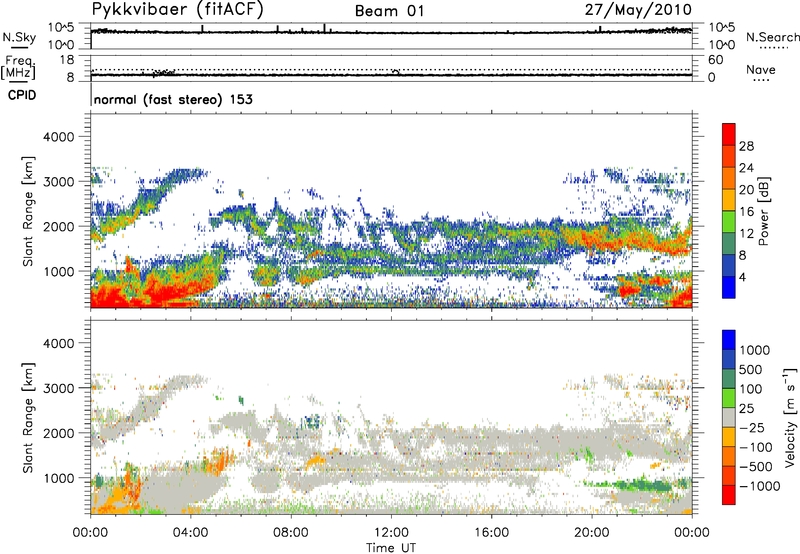Click the 'Pykkvibaer (fitACF)' plot title

point(178,10)
